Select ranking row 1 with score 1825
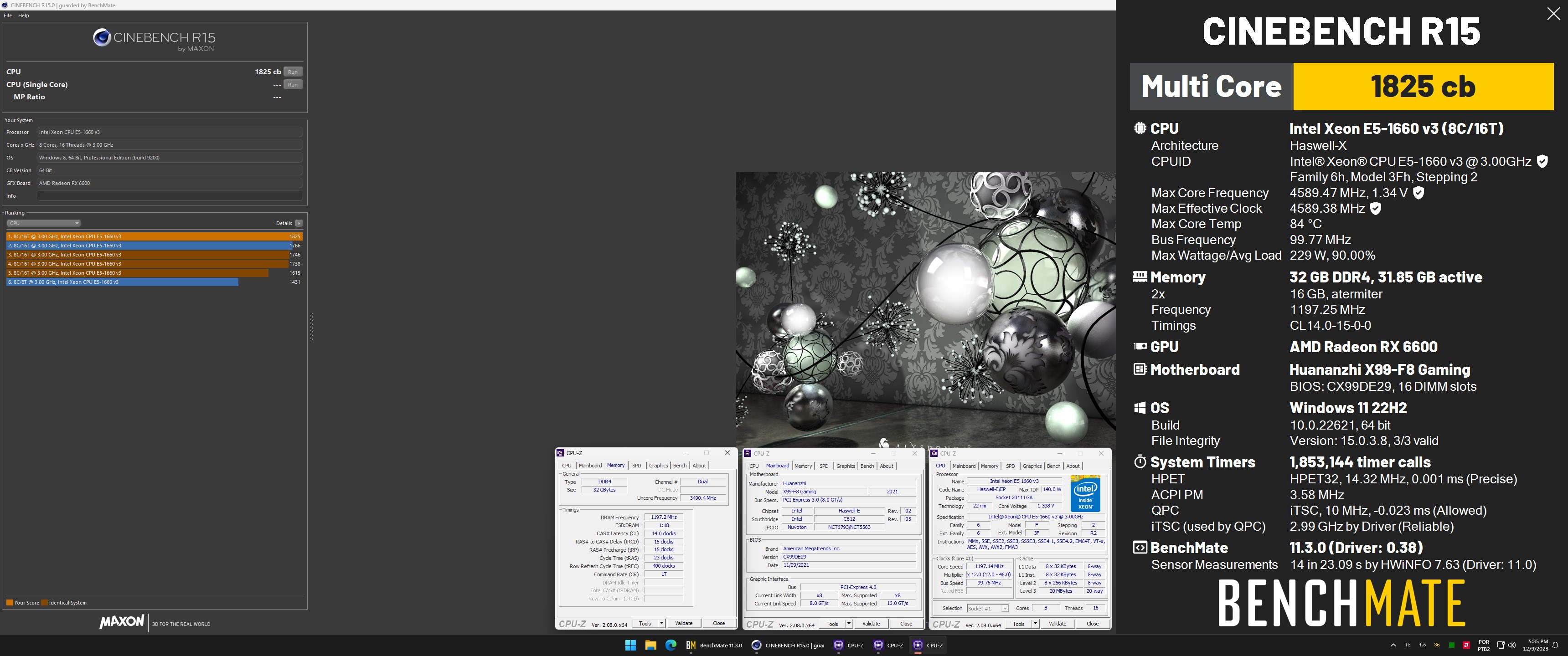The width and height of the screenshot is (1568, 656). 155,237
